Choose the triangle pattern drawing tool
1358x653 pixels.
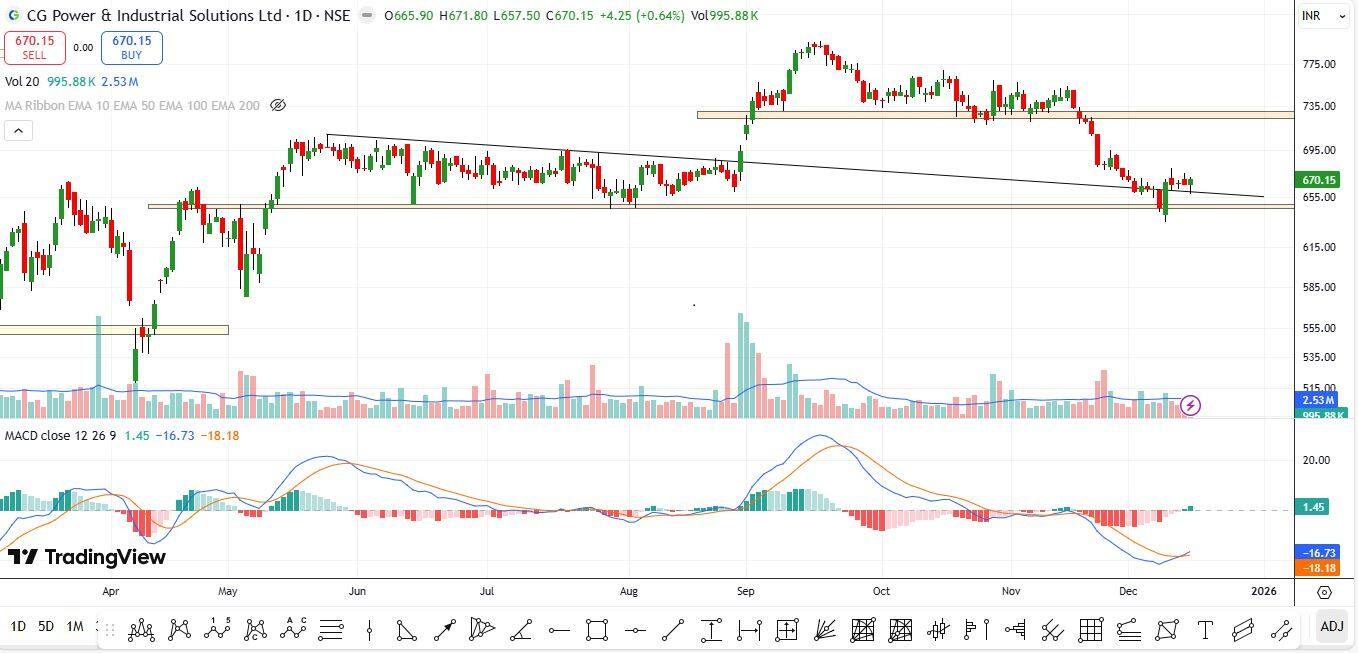pyautogui.click(x=406, y=630)
